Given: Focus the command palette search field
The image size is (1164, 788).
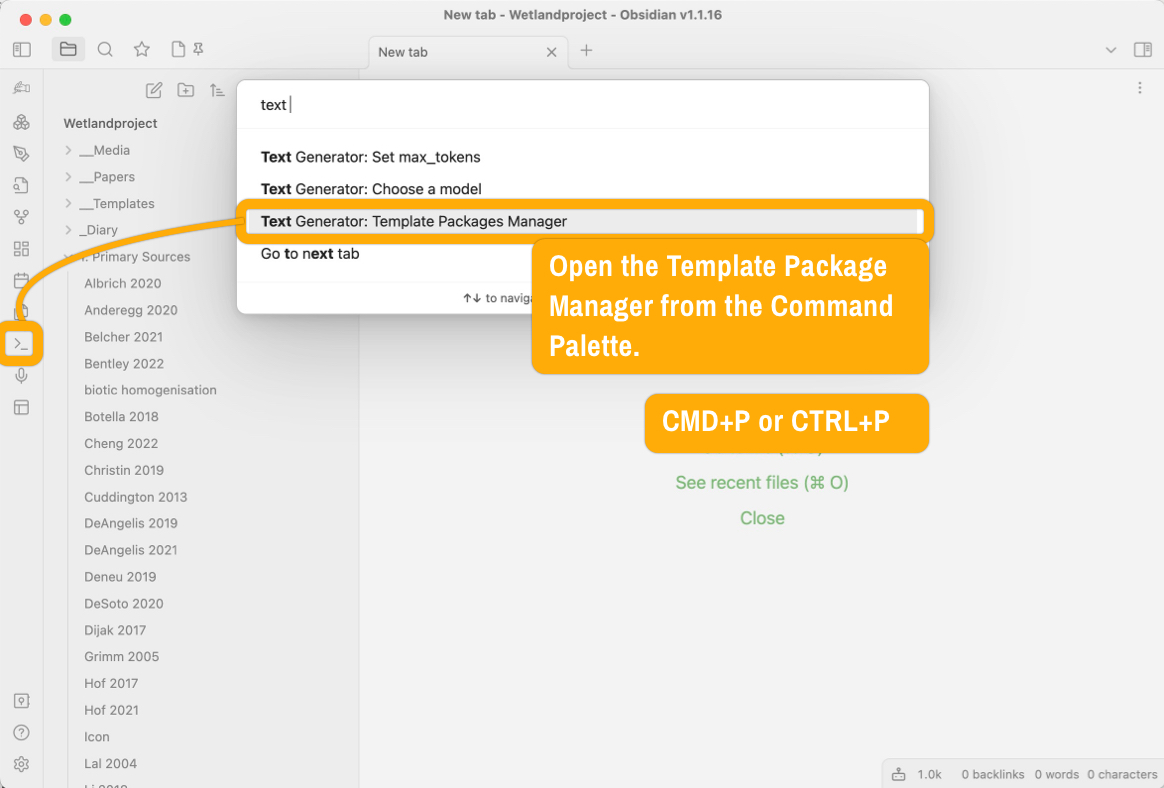Looking at the screenshot, I should click(x=583, y=105).
